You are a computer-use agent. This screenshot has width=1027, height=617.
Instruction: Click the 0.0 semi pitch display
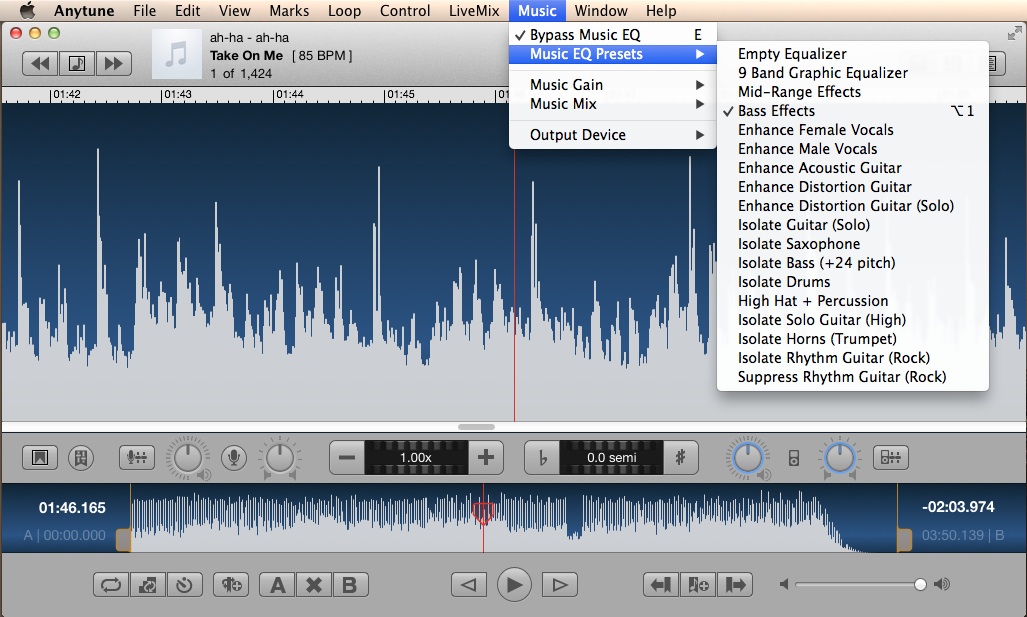611,457
